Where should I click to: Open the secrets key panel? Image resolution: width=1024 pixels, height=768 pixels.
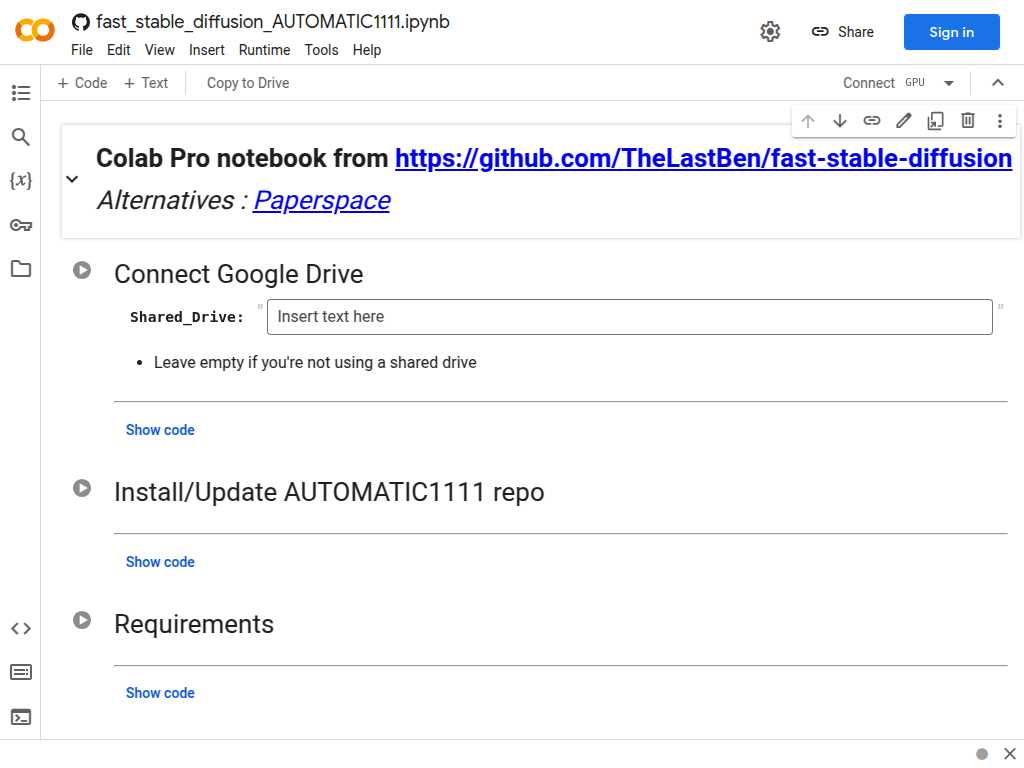pyautogui.click(x=21, y=225)
